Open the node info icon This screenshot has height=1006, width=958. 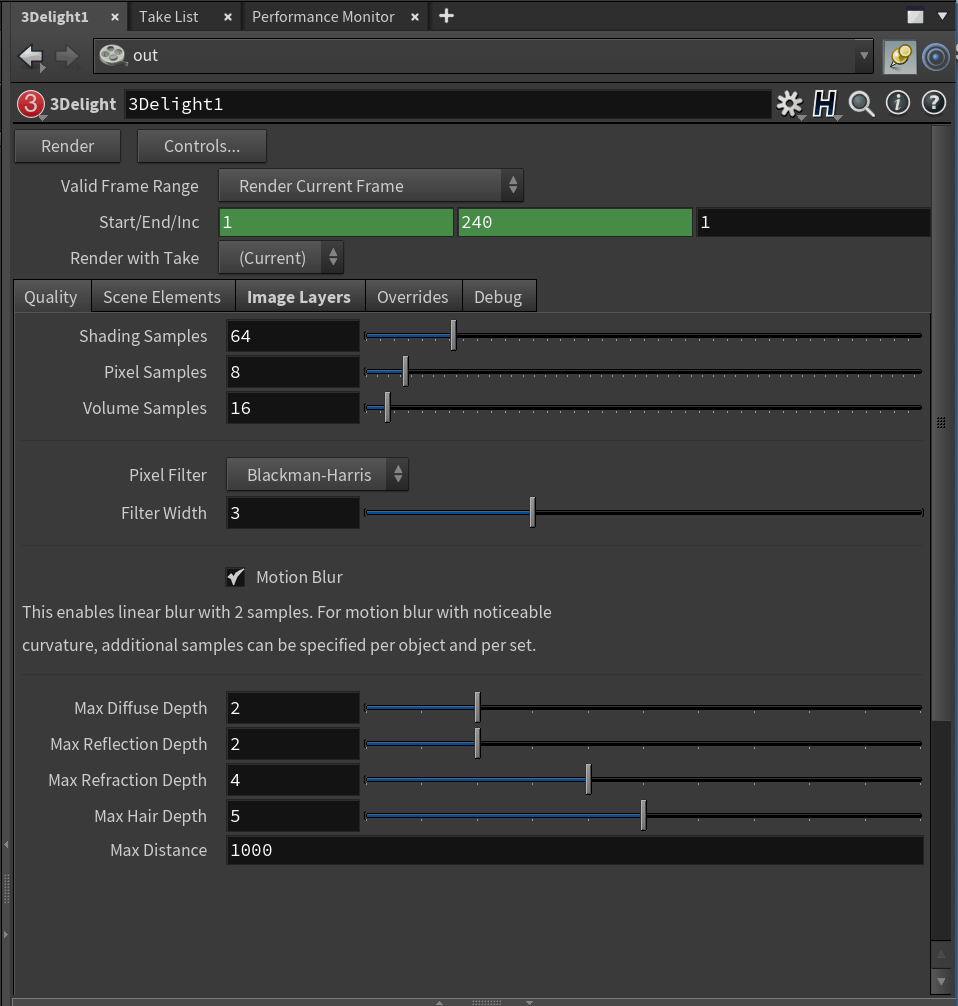point(897,103)
